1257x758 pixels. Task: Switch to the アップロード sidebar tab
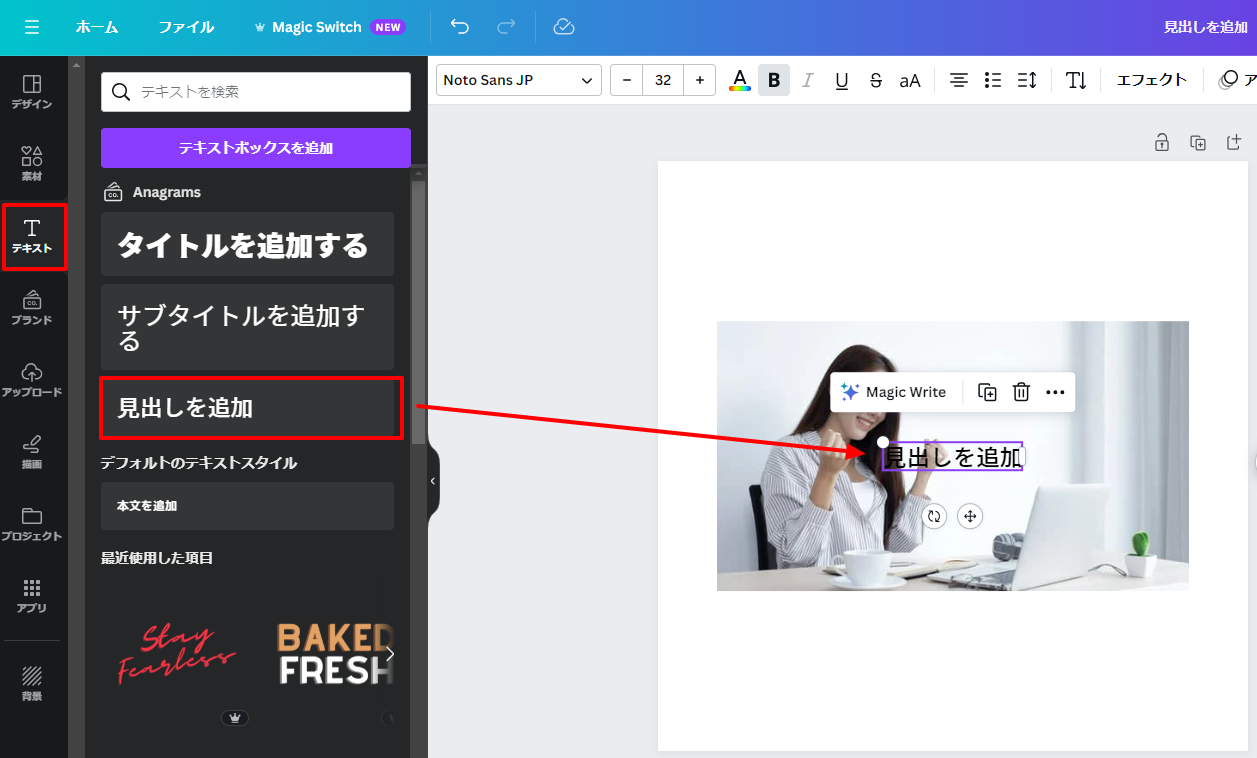click(32, 380)
